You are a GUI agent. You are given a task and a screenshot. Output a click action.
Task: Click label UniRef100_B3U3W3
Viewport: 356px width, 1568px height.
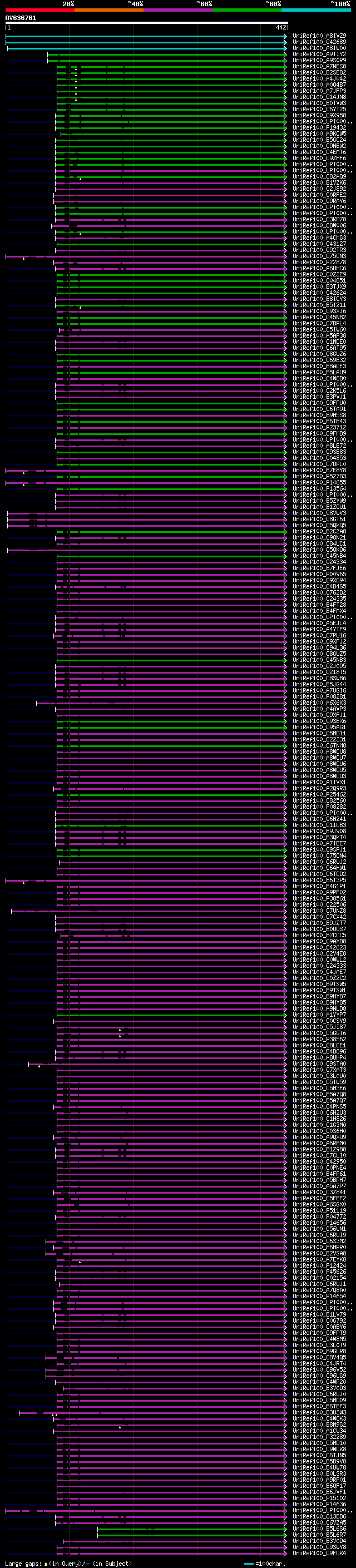(319, 1413)
